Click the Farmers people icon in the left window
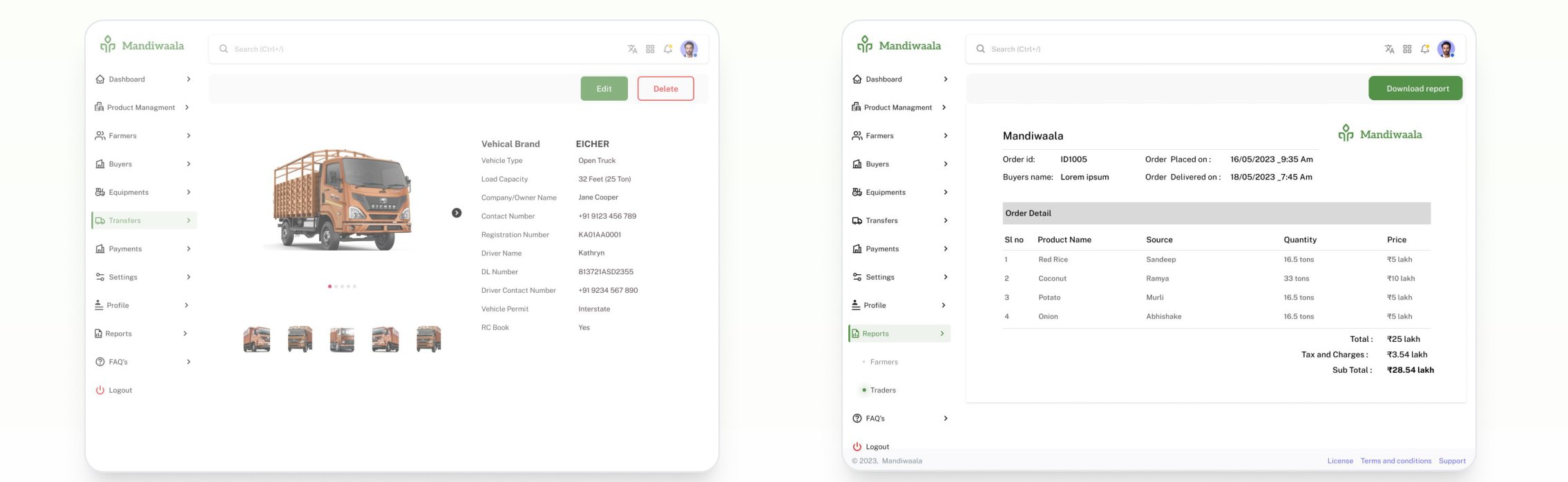This screenshot has height=482, width=1568. point(100,135)
